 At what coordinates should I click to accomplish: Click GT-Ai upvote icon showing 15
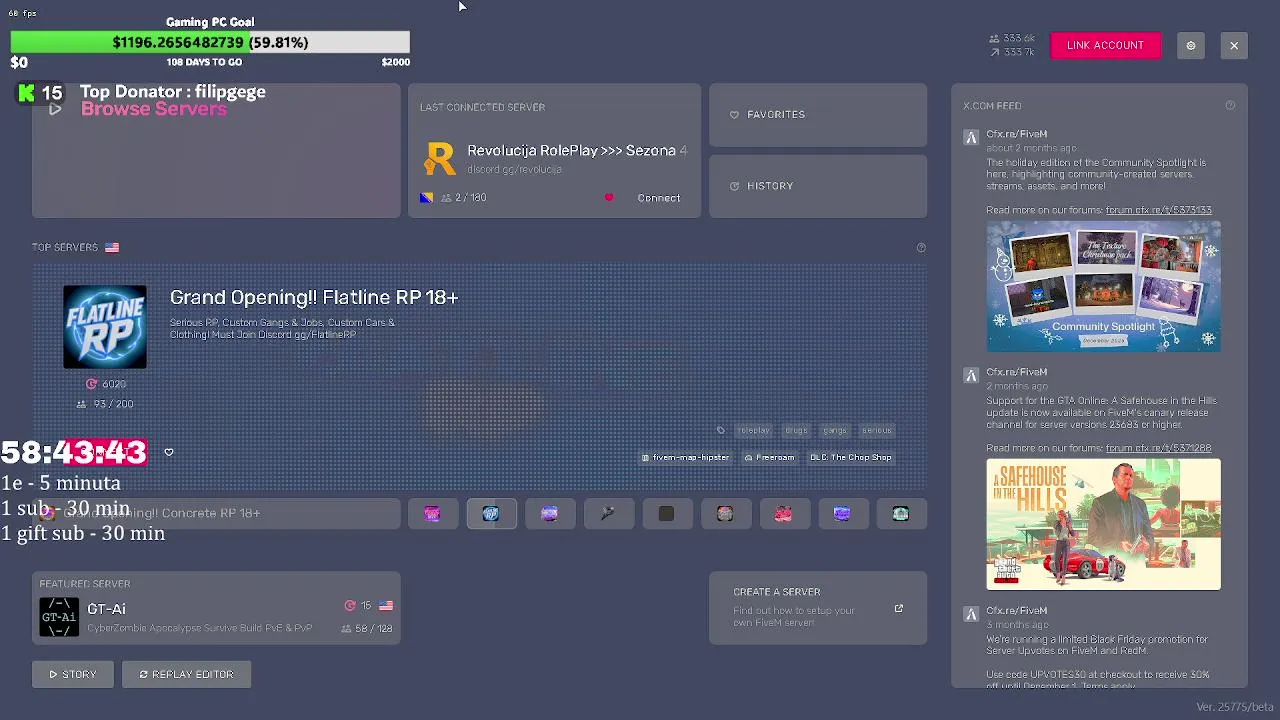point(350,606)
